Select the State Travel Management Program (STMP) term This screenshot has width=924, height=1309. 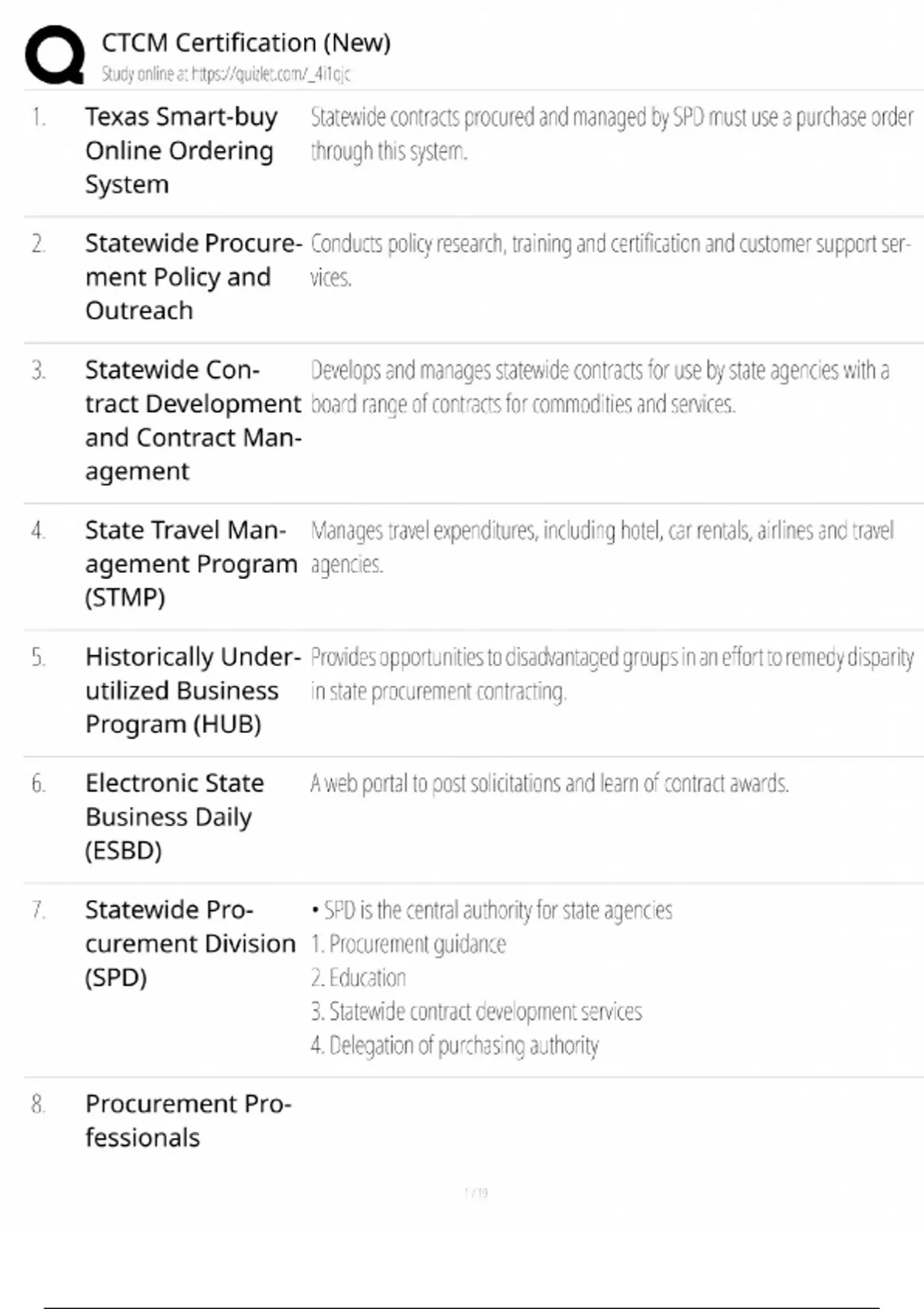pos(190,564)
